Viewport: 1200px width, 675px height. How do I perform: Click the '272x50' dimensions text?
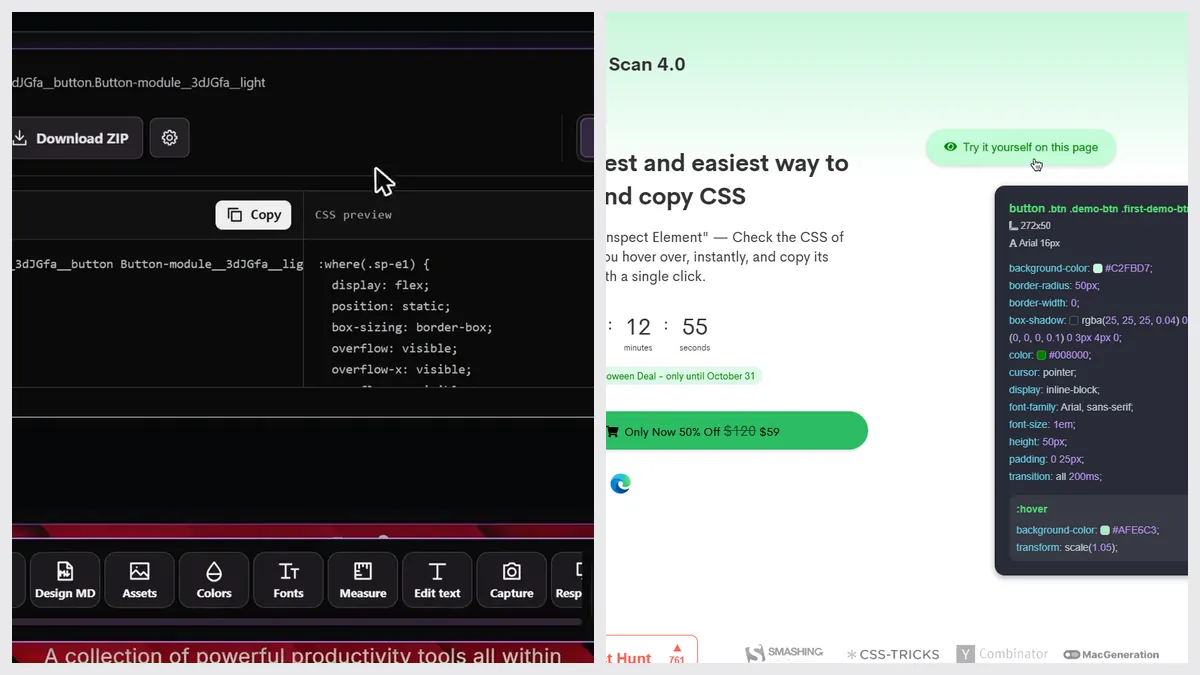1035,226
